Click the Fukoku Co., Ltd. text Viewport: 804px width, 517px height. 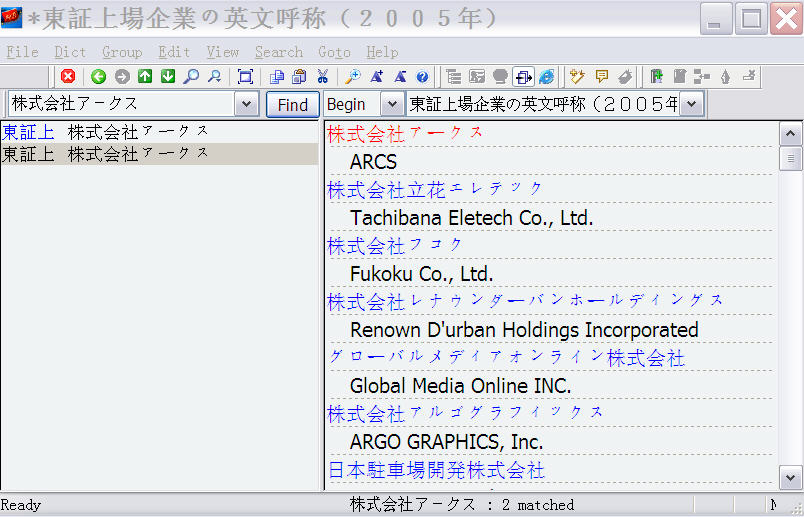(x=421, y=274)
